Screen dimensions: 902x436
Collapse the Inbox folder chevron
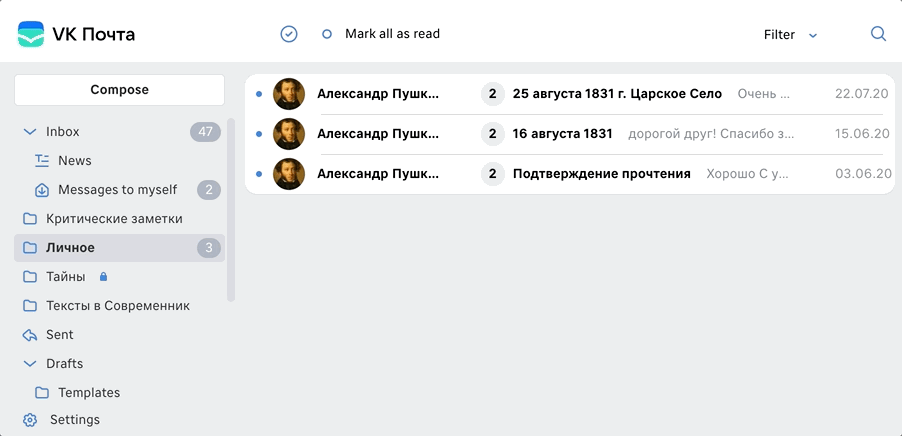29,132
